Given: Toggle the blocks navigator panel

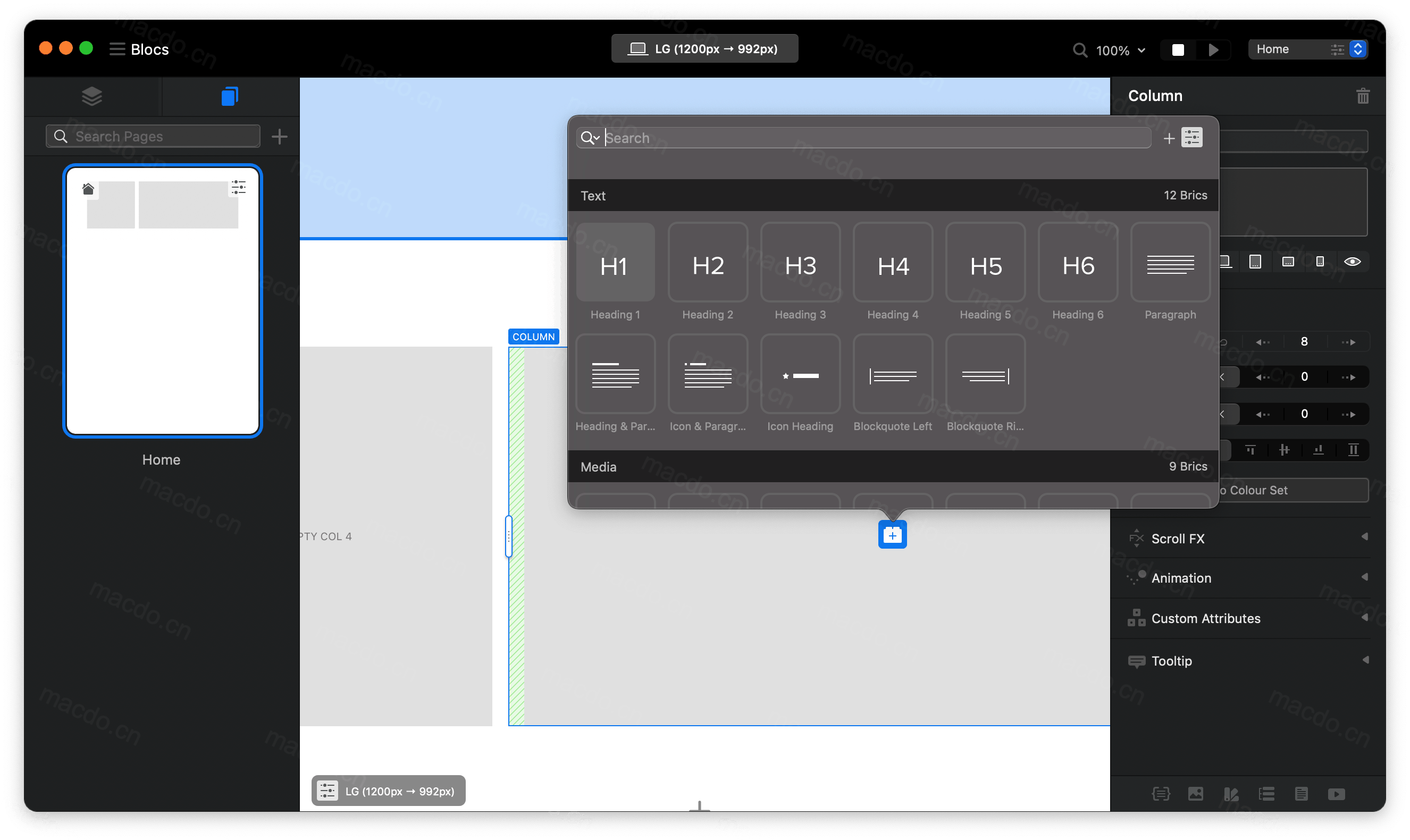Looking at the screenshot, I should tap(93, 95).
